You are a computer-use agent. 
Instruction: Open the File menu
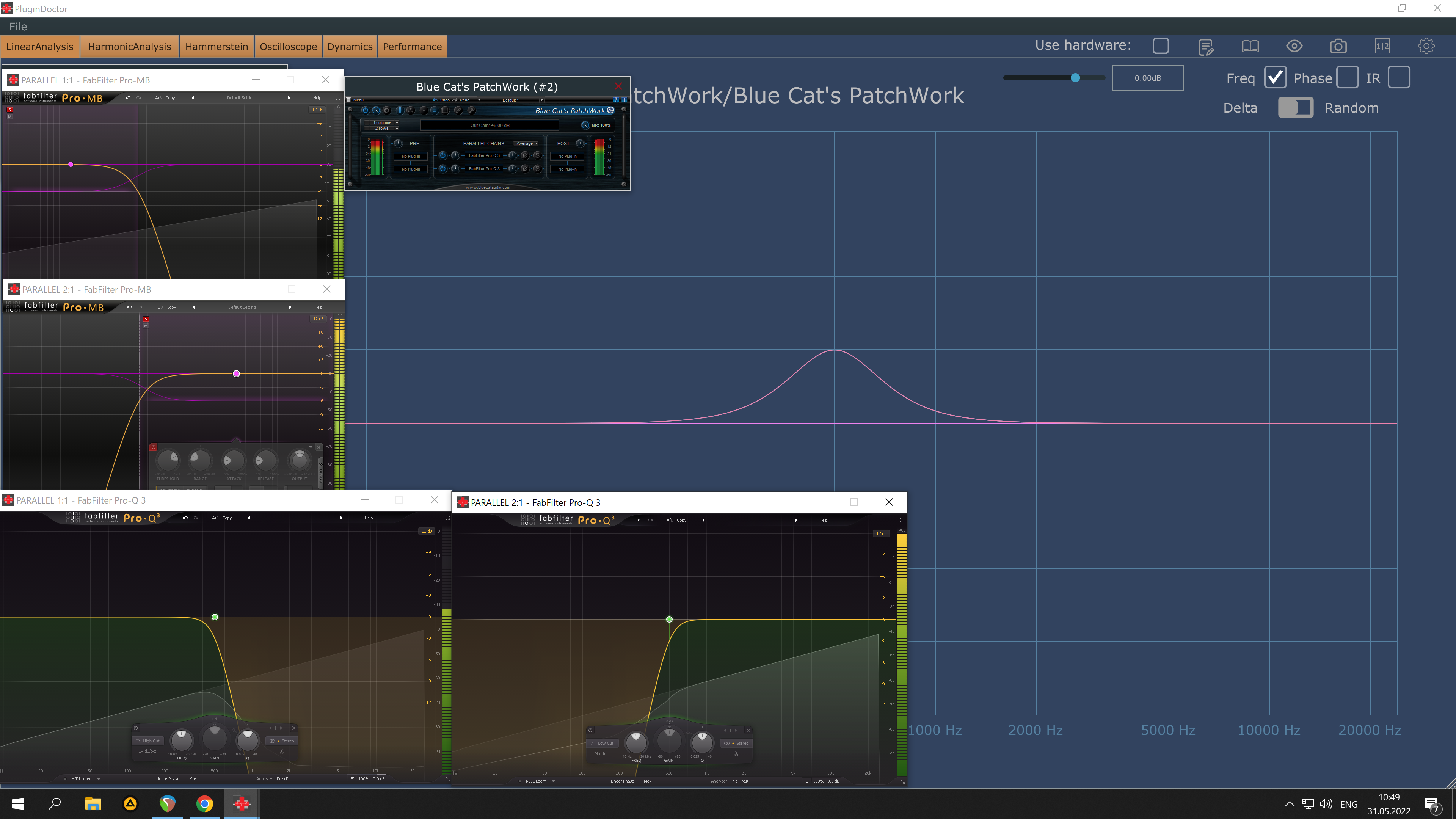(x=18, y=27)
